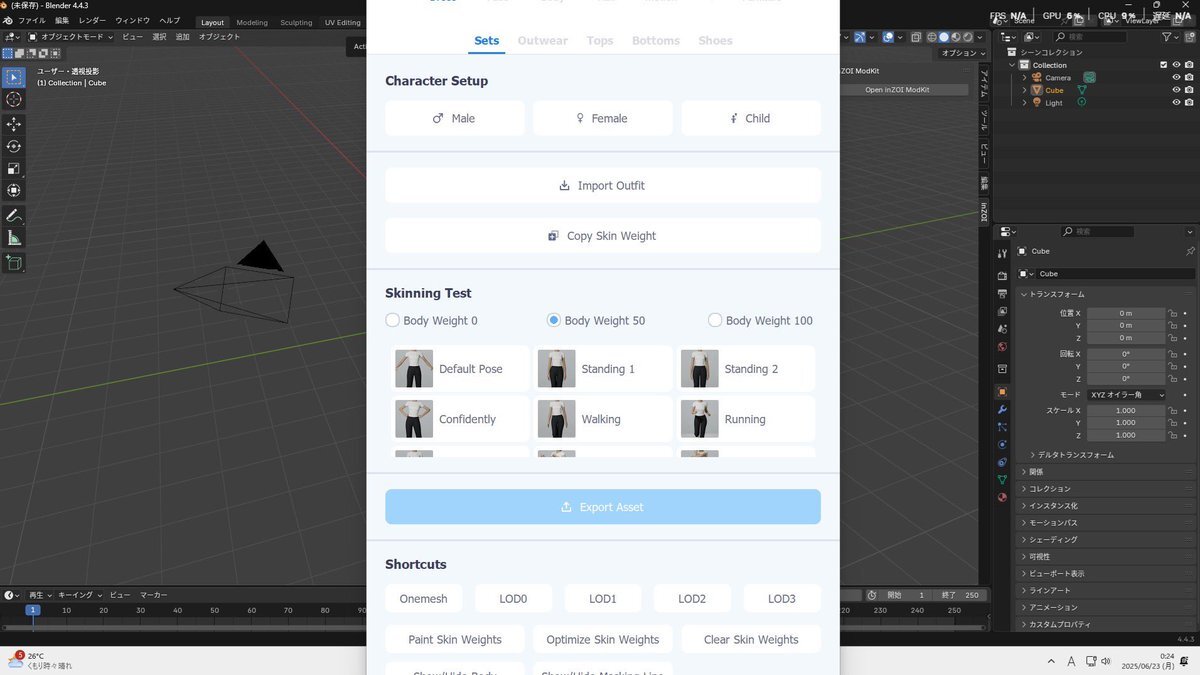
Task: Open the Object Constraints properties tab icon
Action: coord(1002,462)
